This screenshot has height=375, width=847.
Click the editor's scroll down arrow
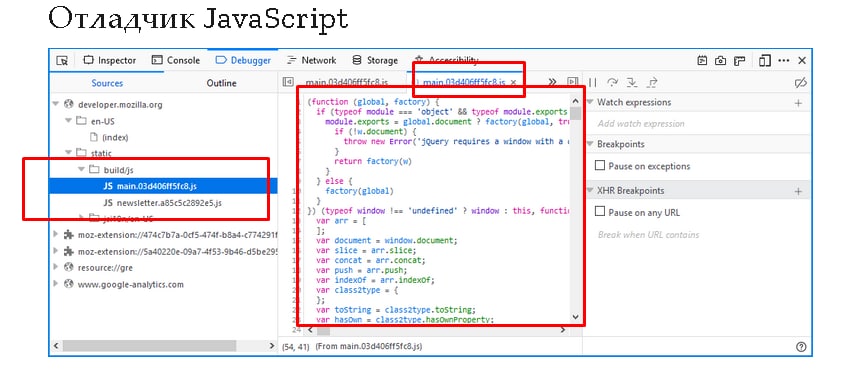pos(575,317)
